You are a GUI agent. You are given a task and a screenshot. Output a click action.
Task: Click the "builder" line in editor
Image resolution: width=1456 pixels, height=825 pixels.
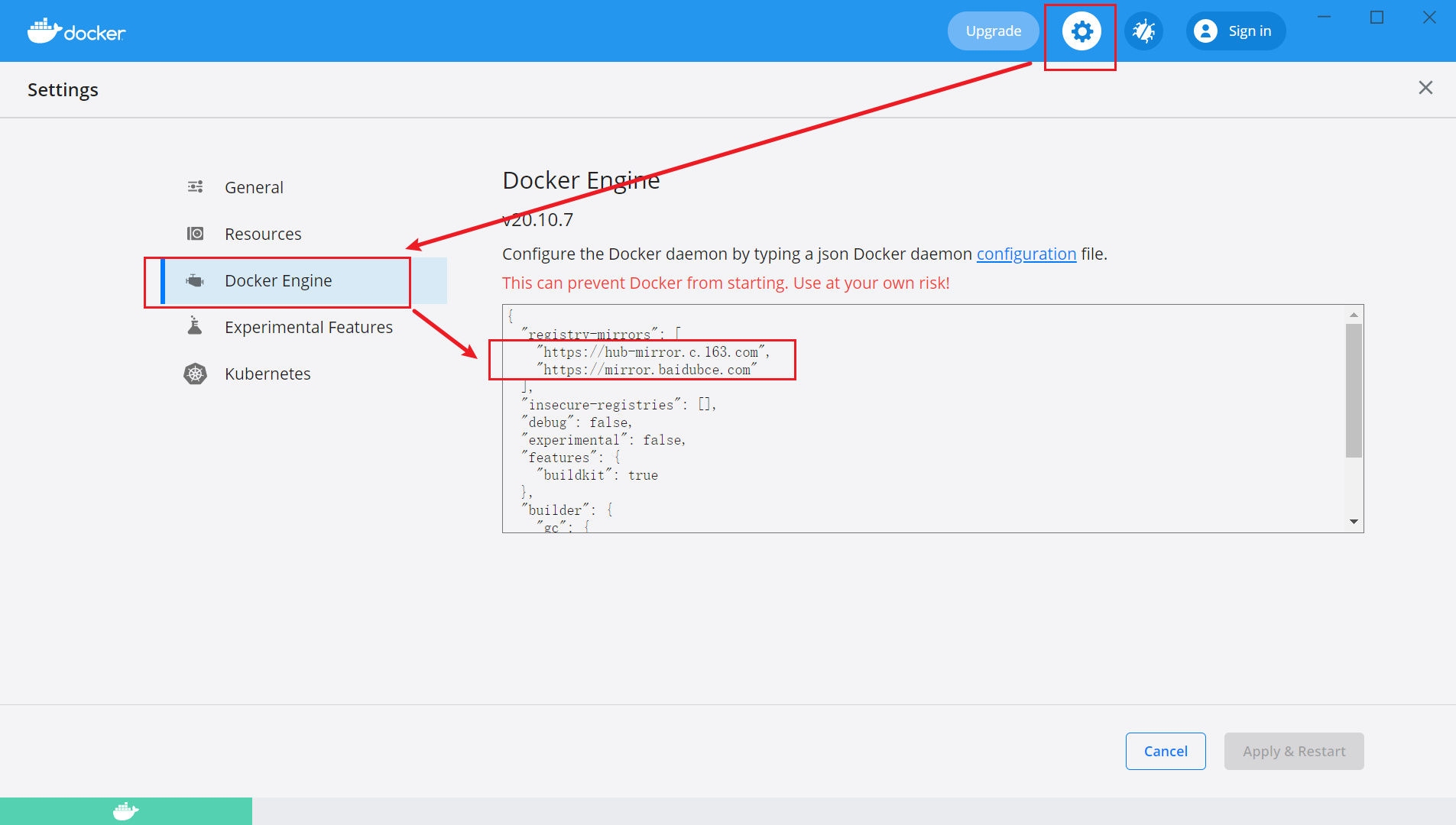567,510
